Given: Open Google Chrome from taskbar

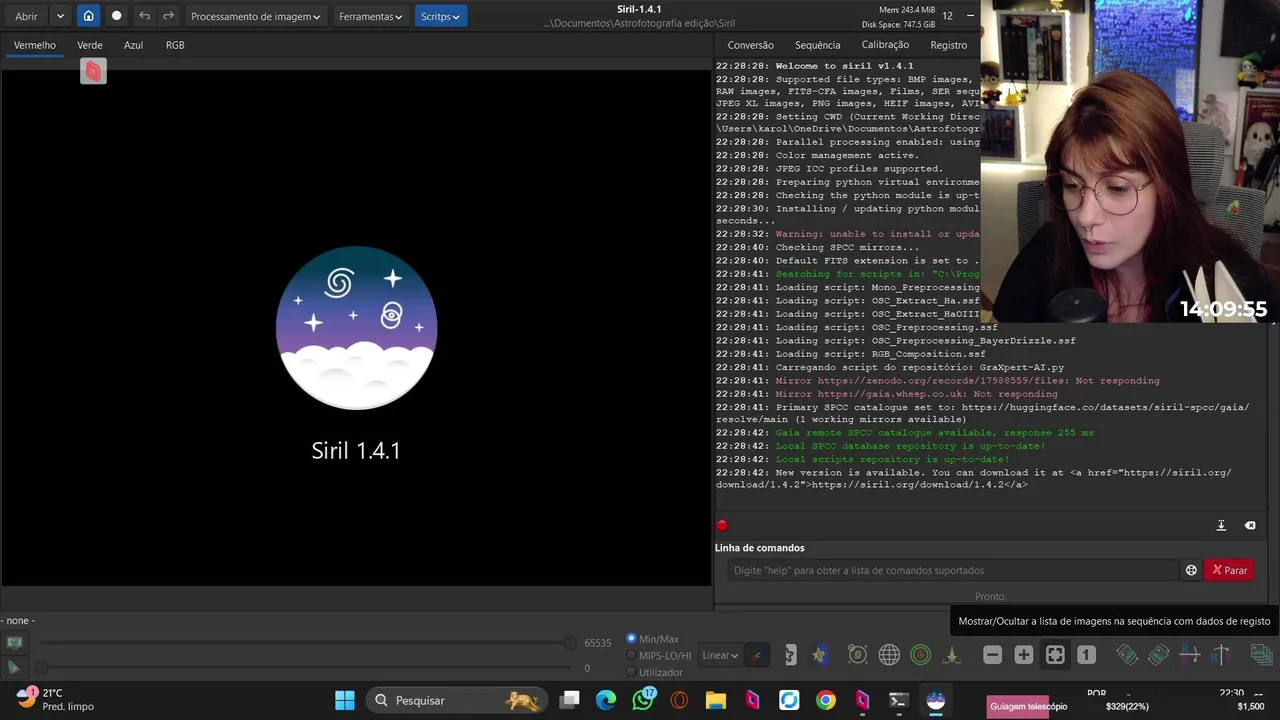Looking at the screenshot, I should (825, 700).
